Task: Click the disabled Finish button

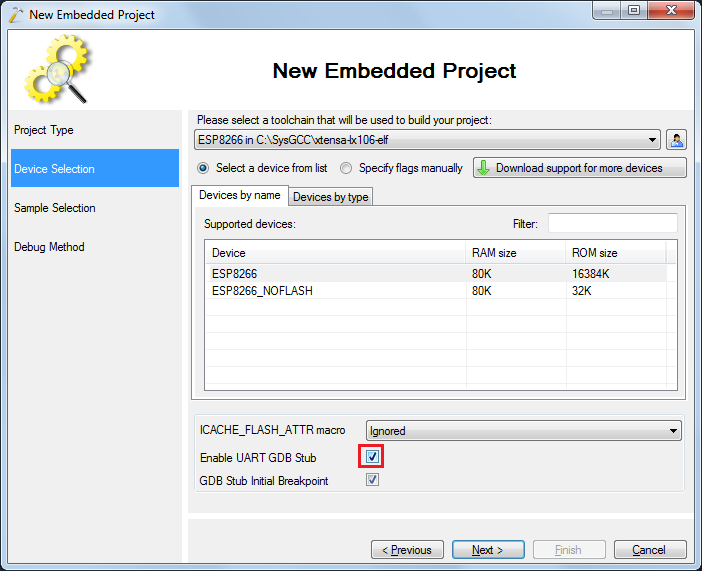Action: point(569,550)
